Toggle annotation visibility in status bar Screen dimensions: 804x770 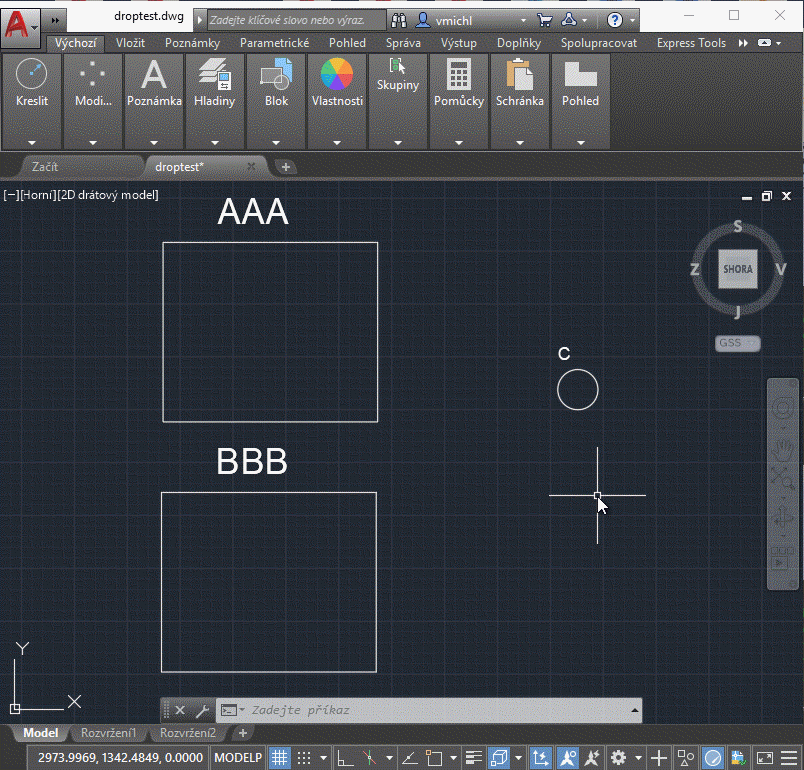coord(568,758)
